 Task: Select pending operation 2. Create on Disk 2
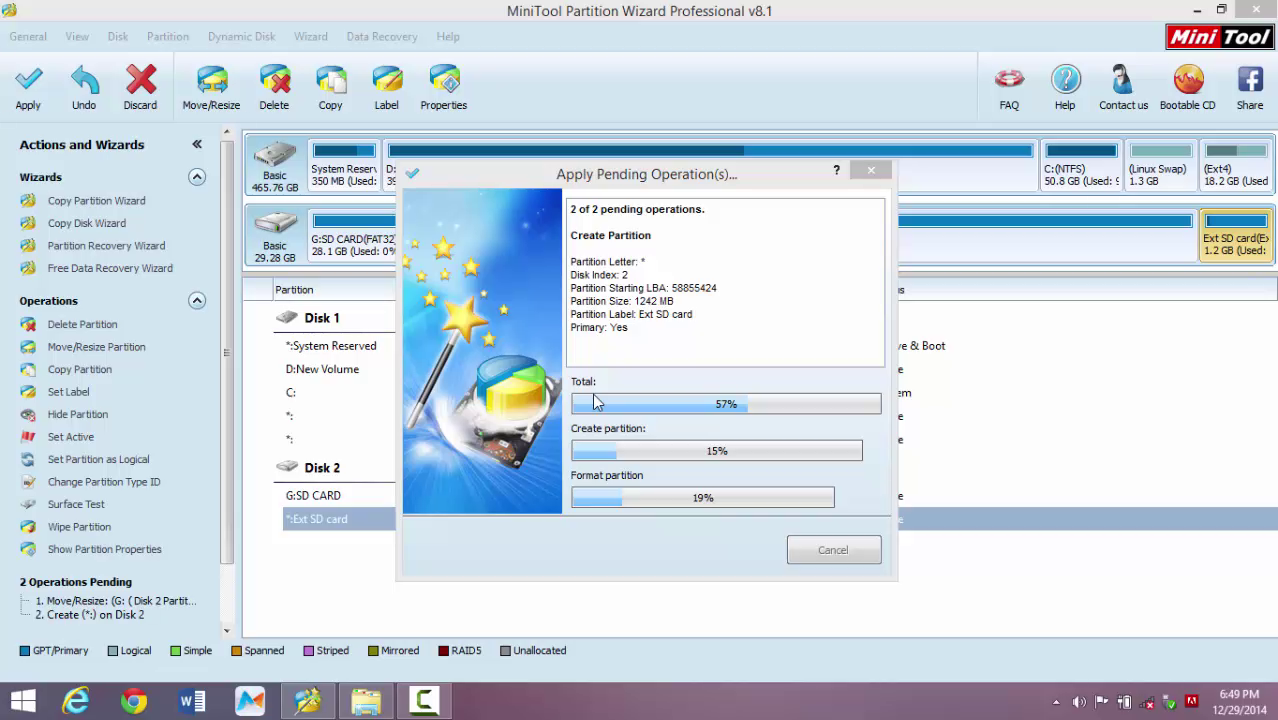[x=90, y=615]
